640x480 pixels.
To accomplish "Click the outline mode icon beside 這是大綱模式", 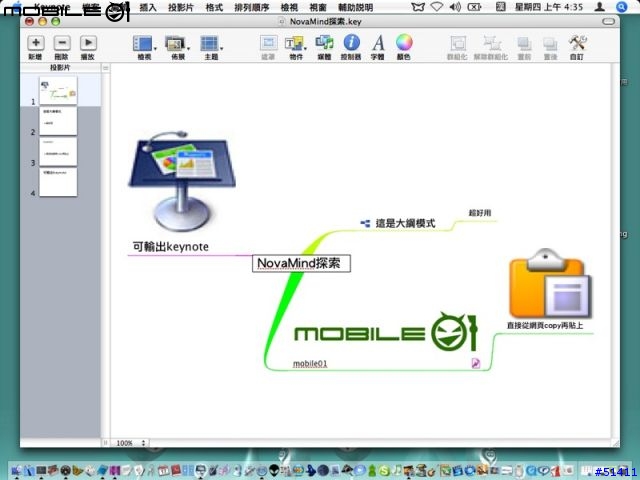I will [x=365, y=223].
